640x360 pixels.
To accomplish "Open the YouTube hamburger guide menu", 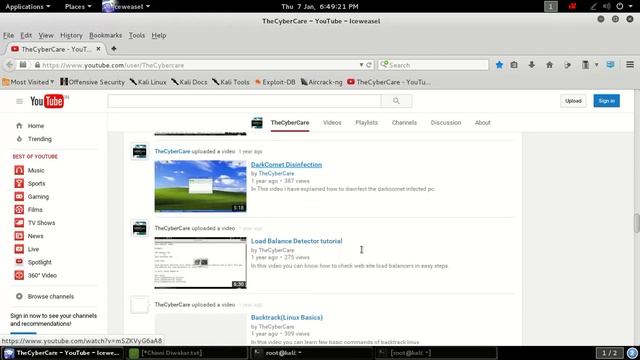I will [x=19, y=101].
